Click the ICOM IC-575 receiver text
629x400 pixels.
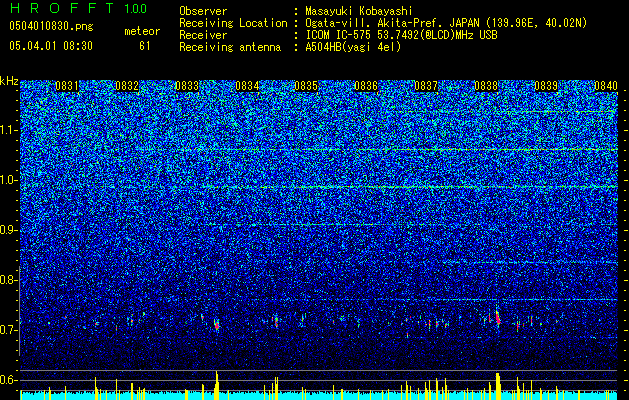[401, 35]
